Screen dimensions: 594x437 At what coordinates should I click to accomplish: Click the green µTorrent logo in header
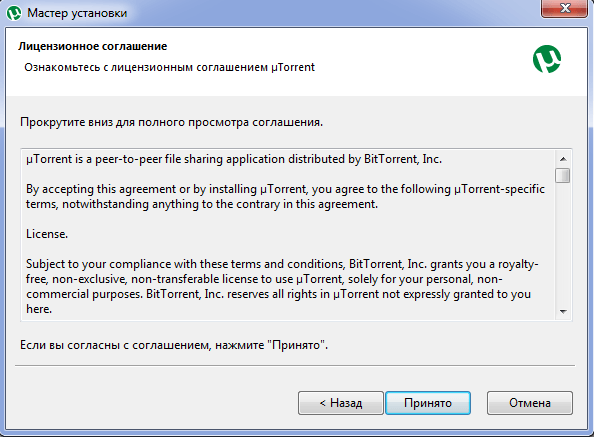tap(547, 59)
